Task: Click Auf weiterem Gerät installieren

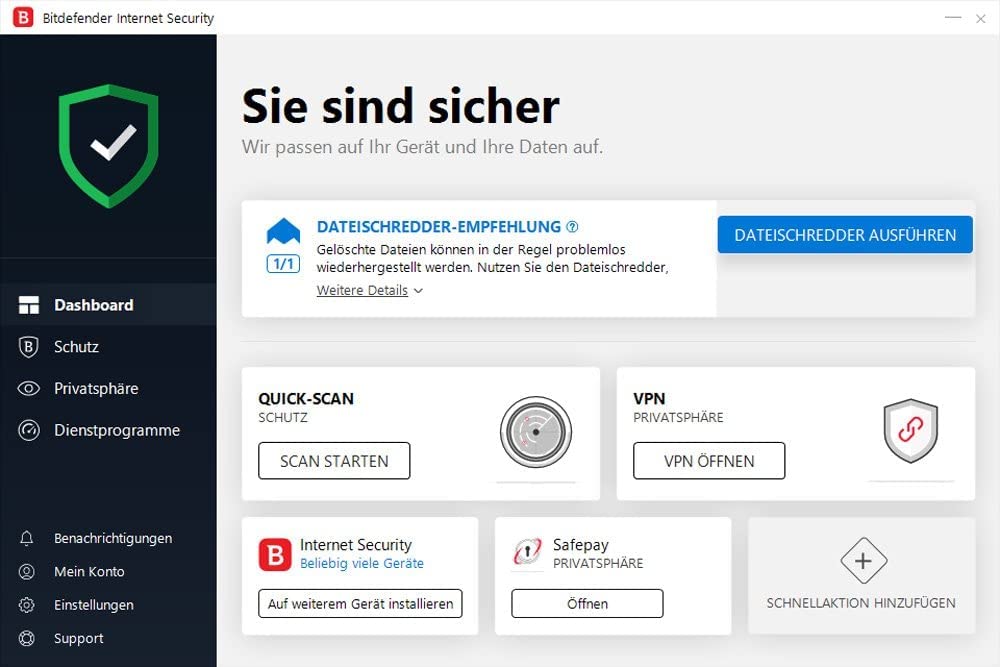Action: (360, 604)
